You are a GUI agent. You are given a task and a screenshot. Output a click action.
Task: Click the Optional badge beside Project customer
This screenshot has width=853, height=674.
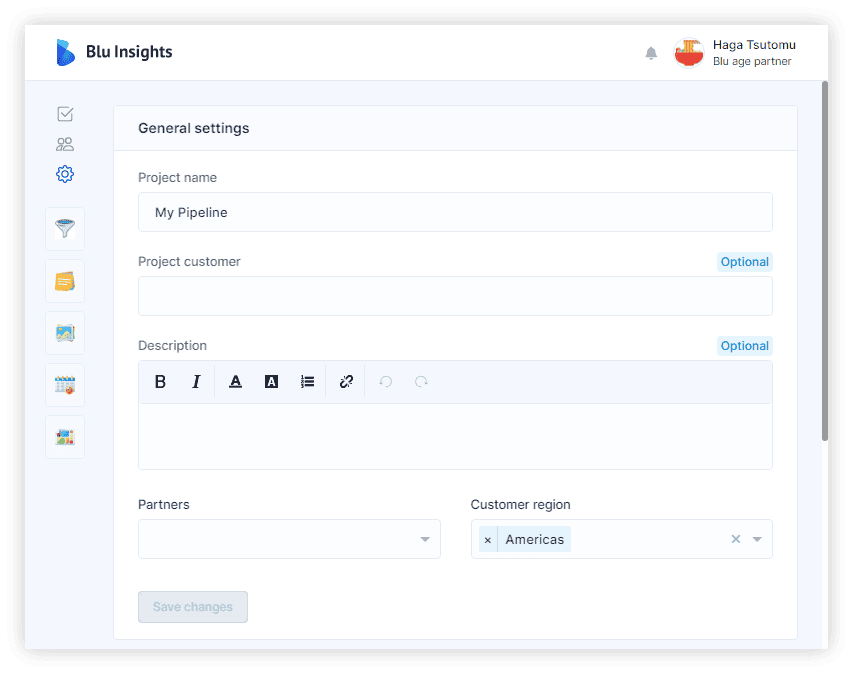click(744, 262)
